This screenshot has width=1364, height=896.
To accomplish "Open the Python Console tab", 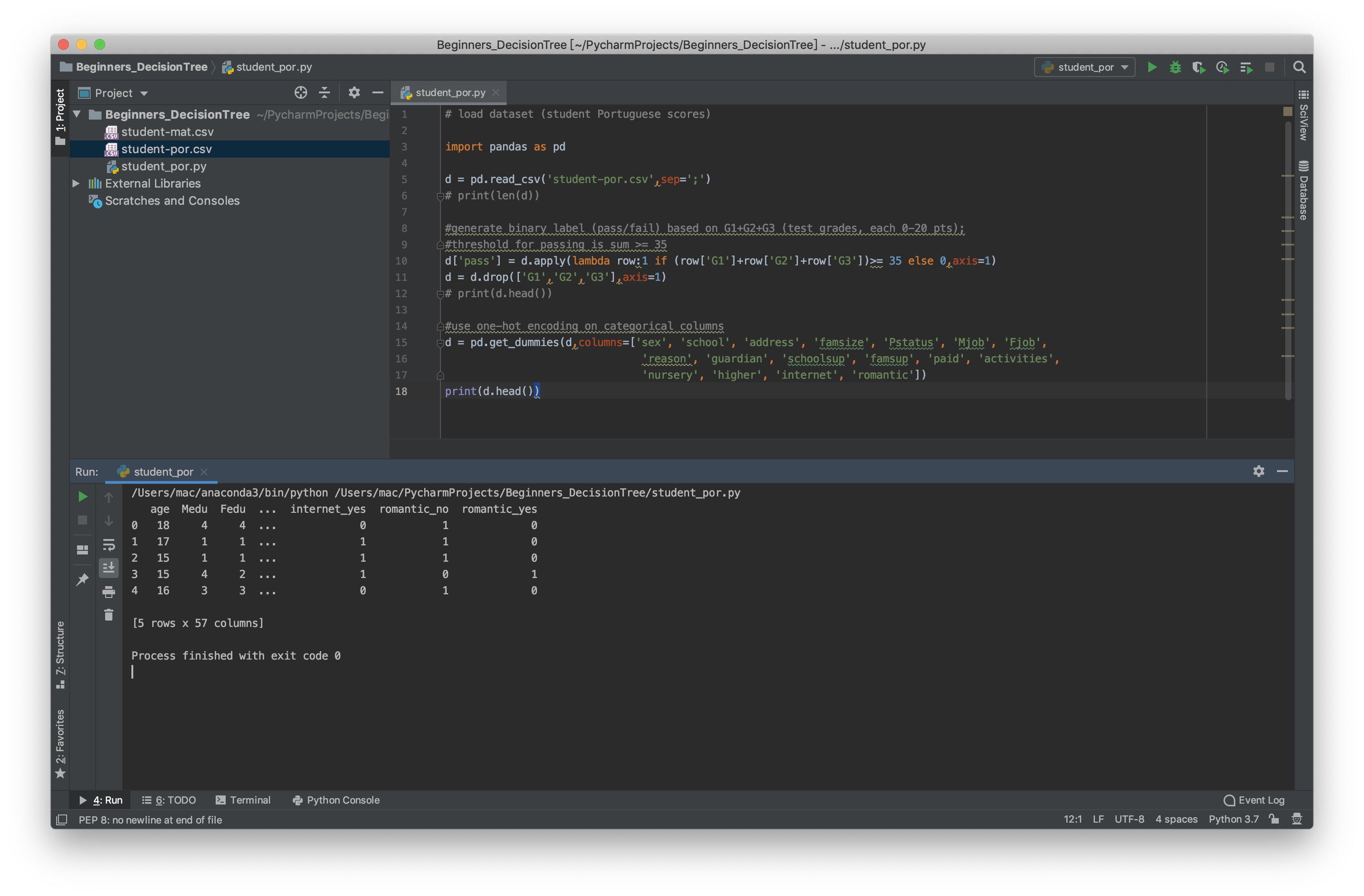I will (x=336, y=800).
